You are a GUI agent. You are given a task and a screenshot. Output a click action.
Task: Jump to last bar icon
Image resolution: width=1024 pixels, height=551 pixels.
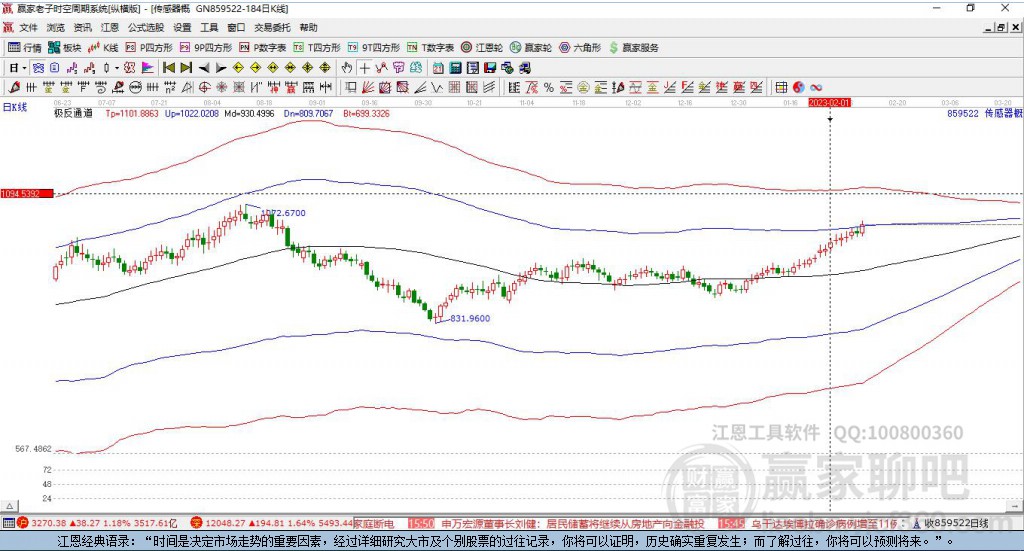point(186,68)
